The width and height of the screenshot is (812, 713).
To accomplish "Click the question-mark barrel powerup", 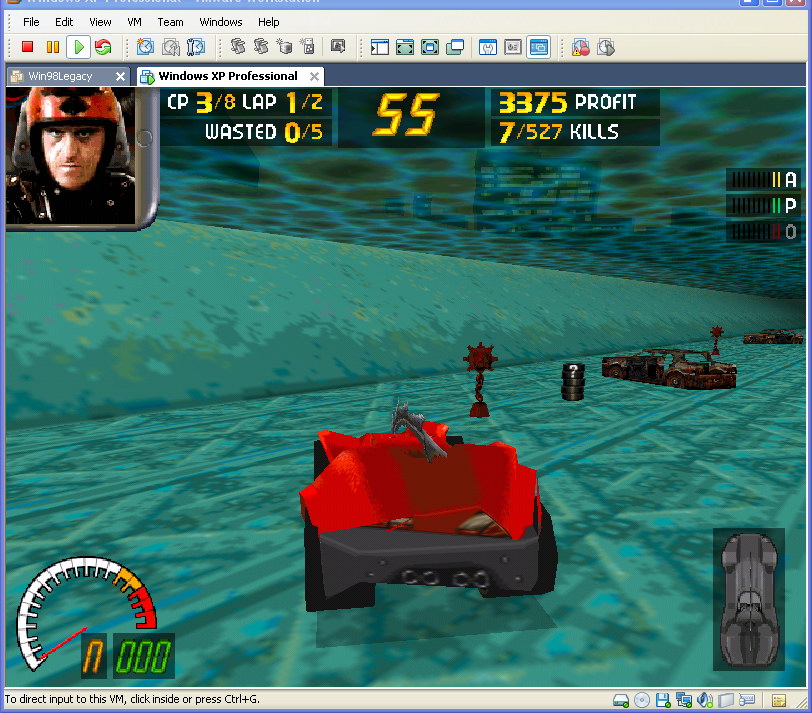I will (573, 382).
